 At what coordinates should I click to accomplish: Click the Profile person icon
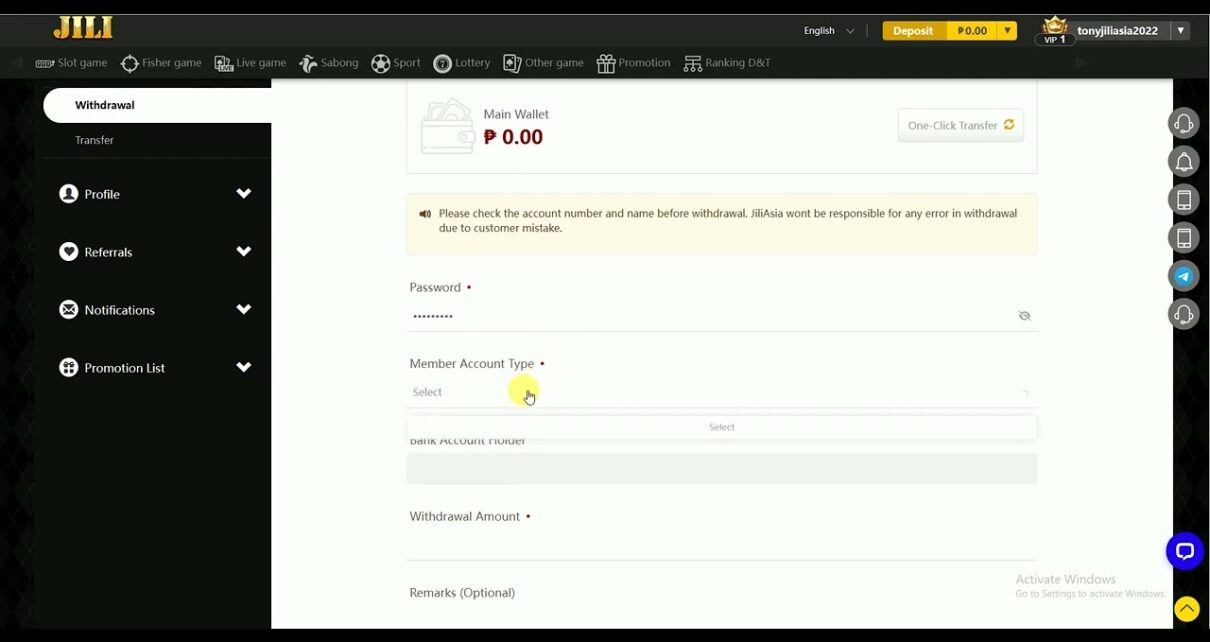point(68,194)
